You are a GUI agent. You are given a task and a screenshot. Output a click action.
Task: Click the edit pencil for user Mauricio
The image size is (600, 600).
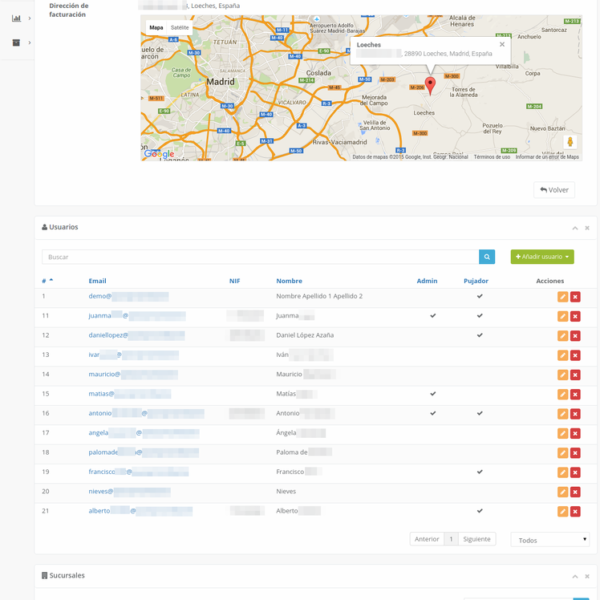(x=562, y=375)
